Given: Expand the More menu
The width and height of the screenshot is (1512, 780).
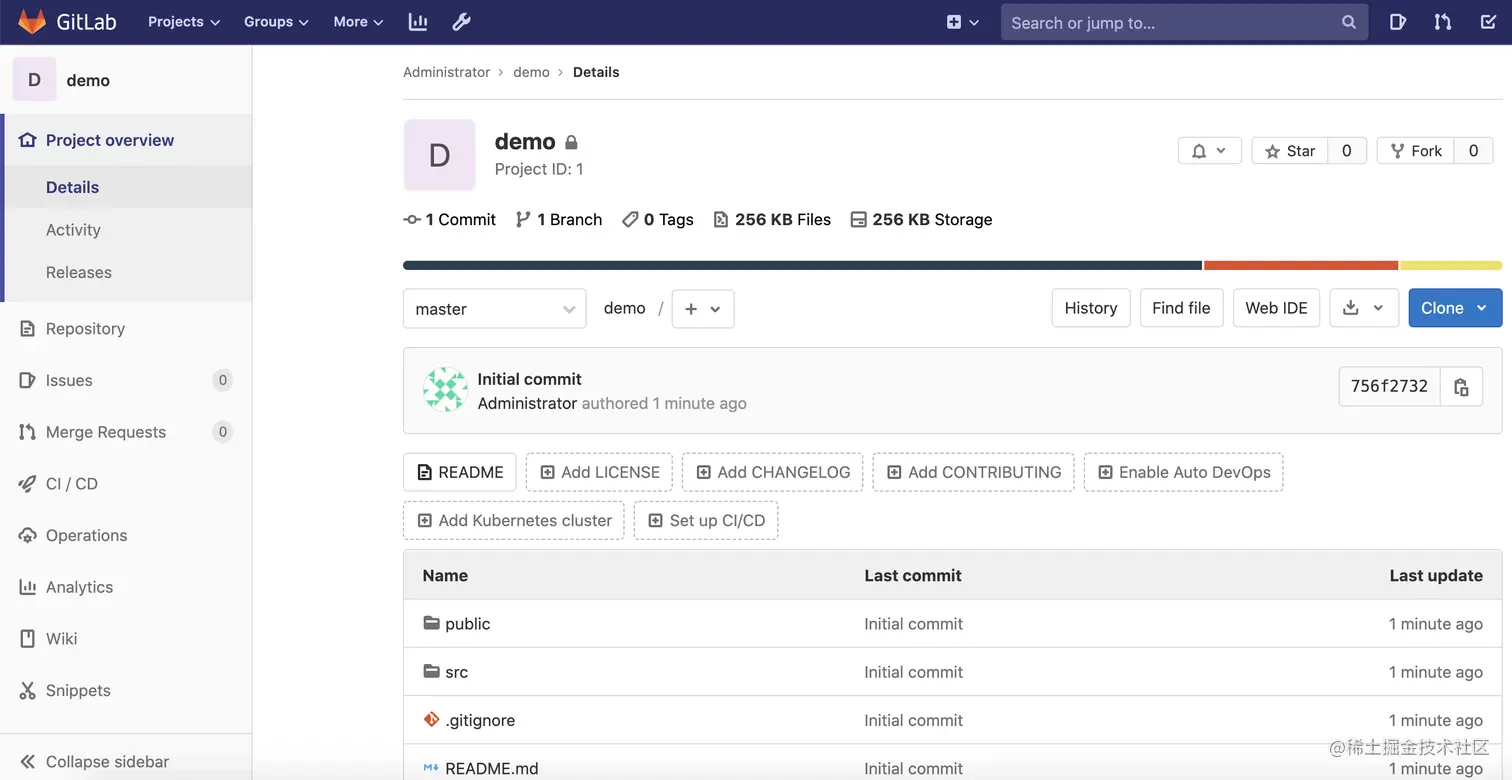Looking at the screenshot, I should point(358,22).
